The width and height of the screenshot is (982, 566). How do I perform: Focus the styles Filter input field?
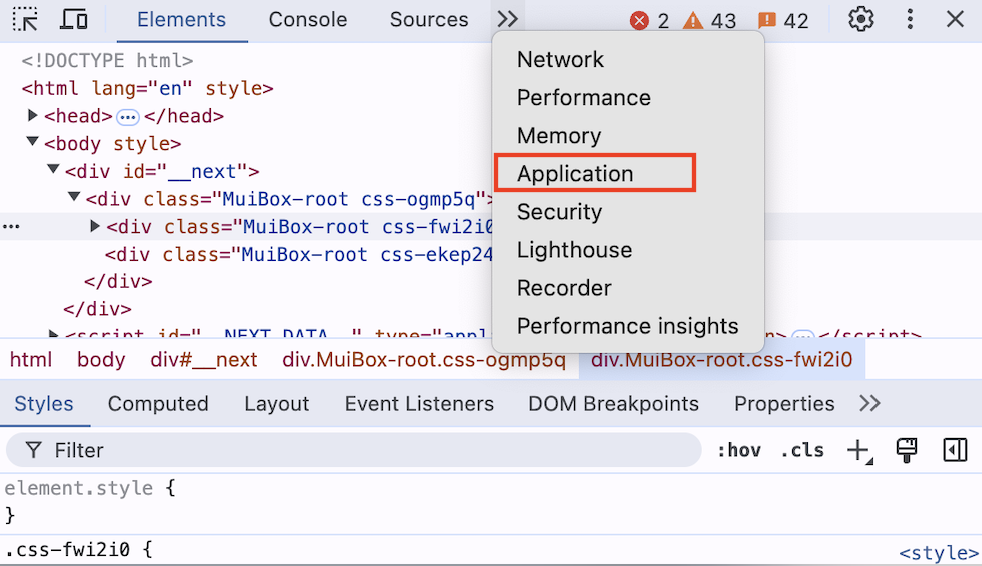coord(353,450)
